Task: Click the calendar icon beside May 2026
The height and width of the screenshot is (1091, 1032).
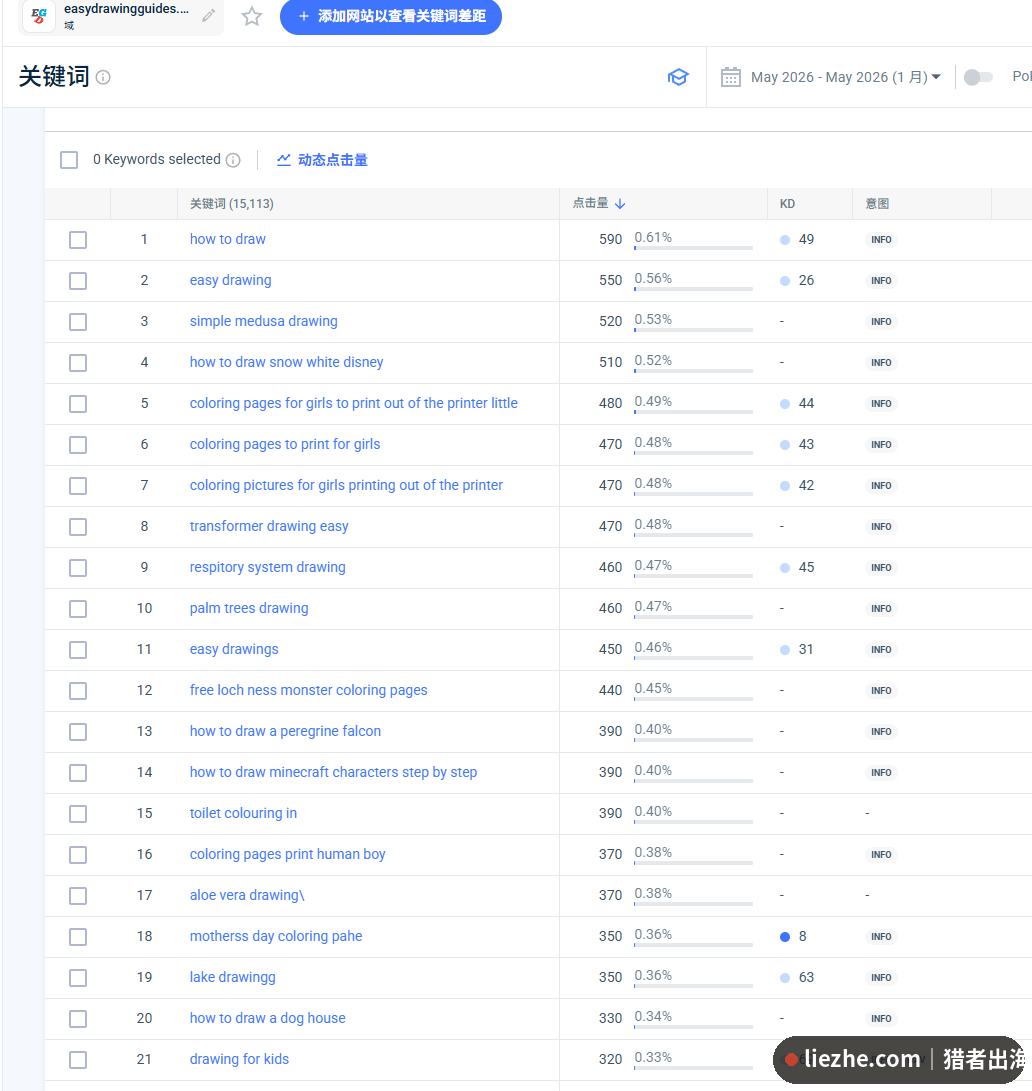Action: (x=731, y=77)
